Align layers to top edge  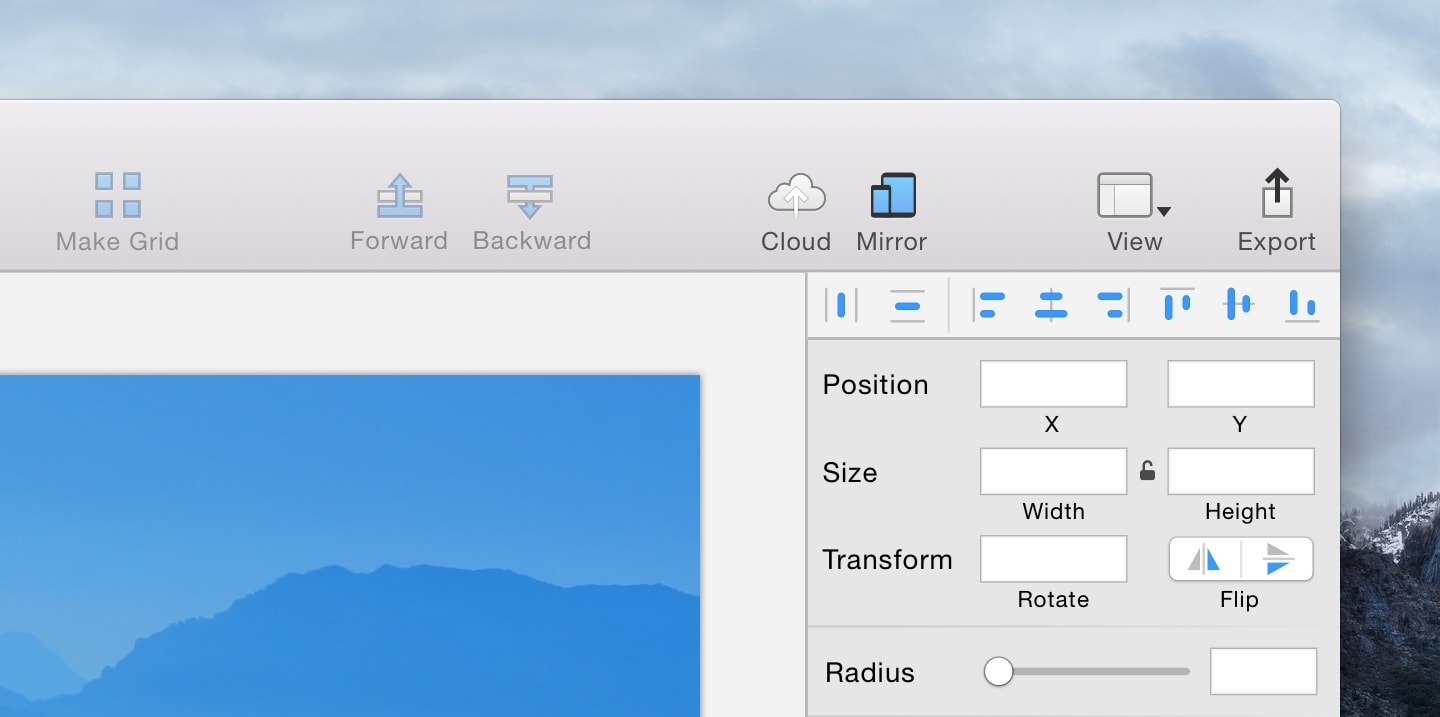[x=1177, y=304]
